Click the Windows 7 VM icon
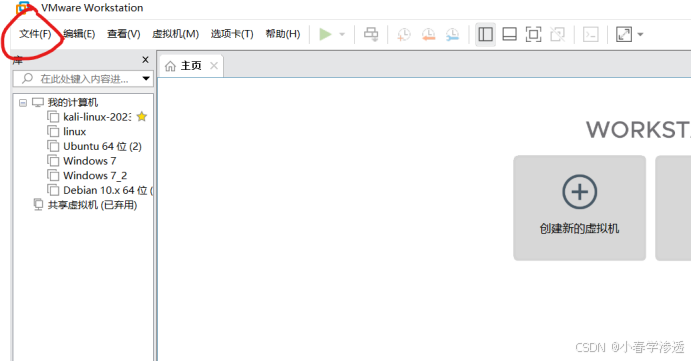Viewport: 692px width, 361px height. pos(53,161)
